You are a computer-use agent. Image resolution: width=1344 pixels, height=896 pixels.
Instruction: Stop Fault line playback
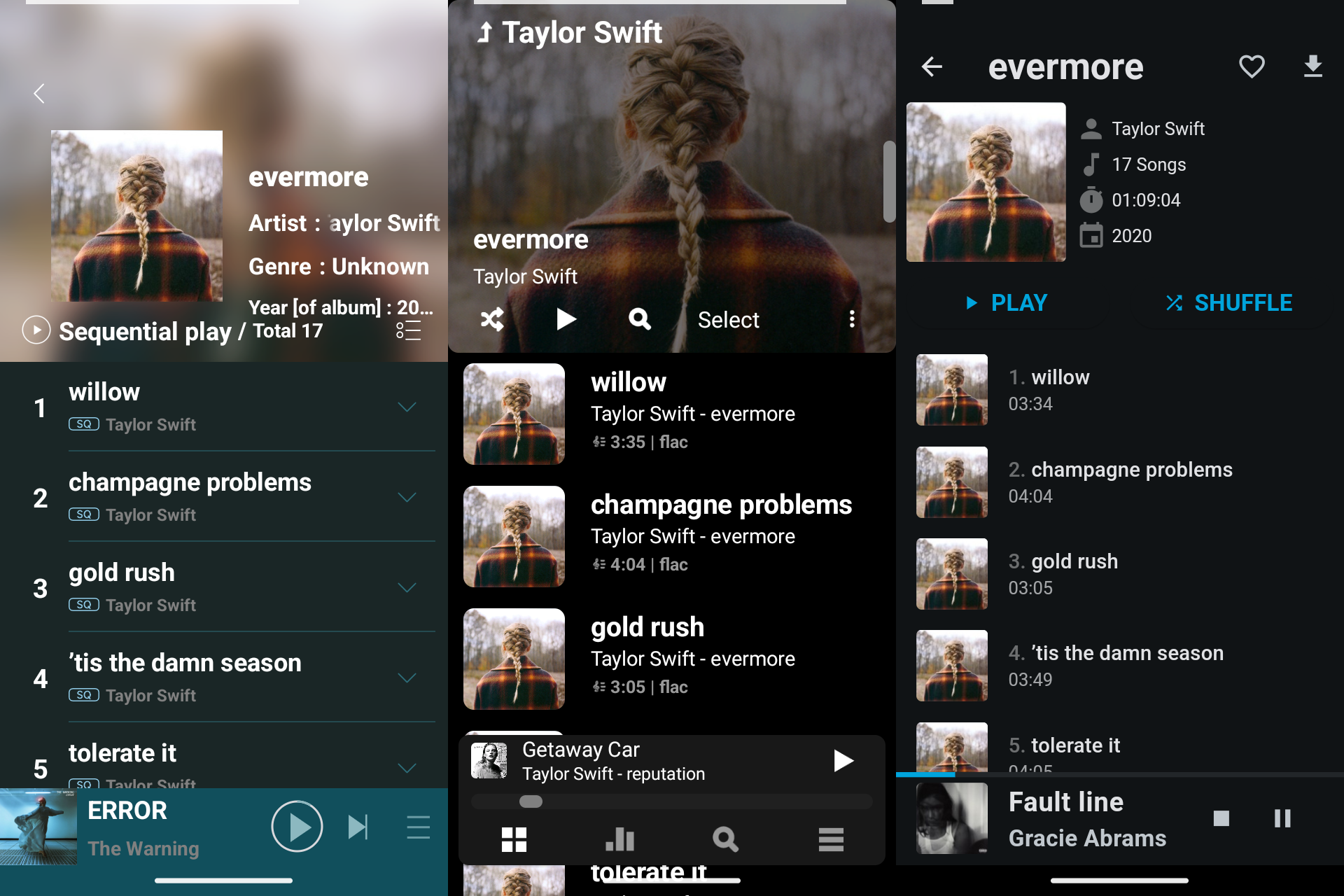pyautogui.click(x=1221, y=818)
